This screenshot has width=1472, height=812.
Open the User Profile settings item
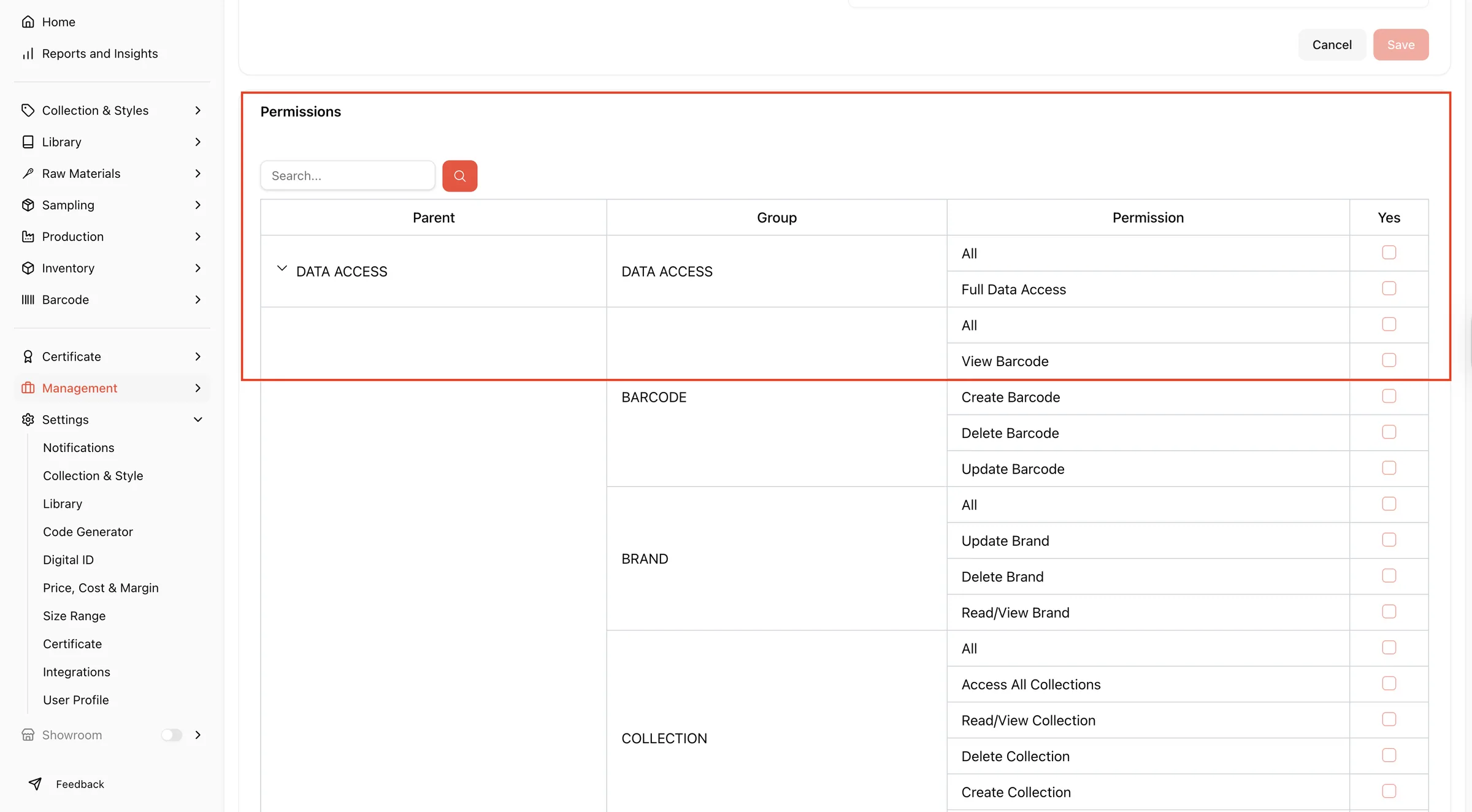coord(76,700)
